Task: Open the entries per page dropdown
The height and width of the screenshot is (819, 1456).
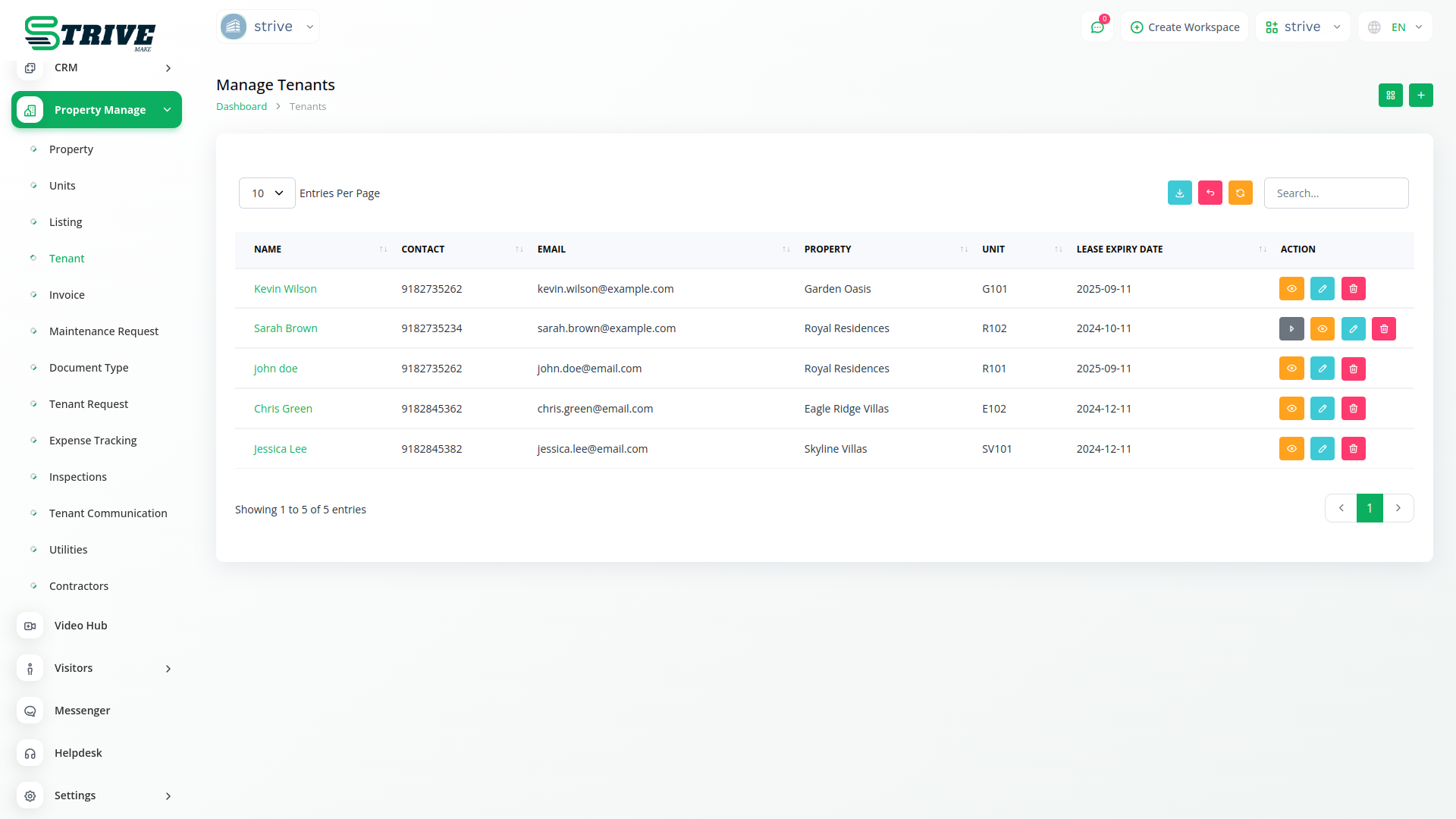Action: click(267, 193)
